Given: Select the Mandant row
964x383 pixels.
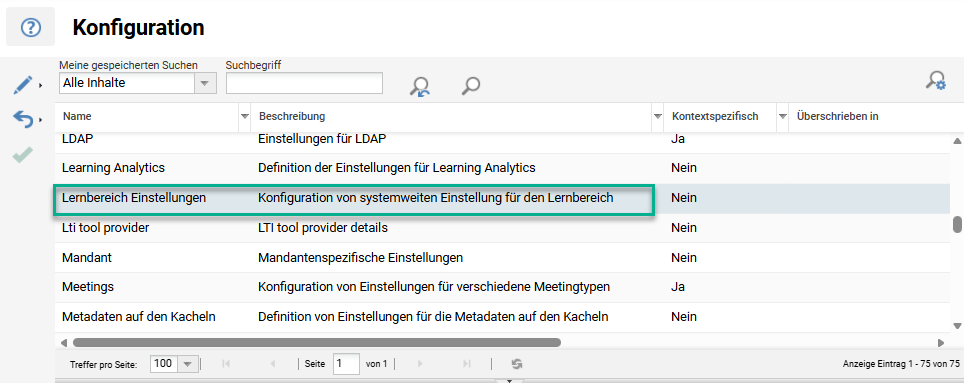Looking at the screenshot, I should point(502,258).
